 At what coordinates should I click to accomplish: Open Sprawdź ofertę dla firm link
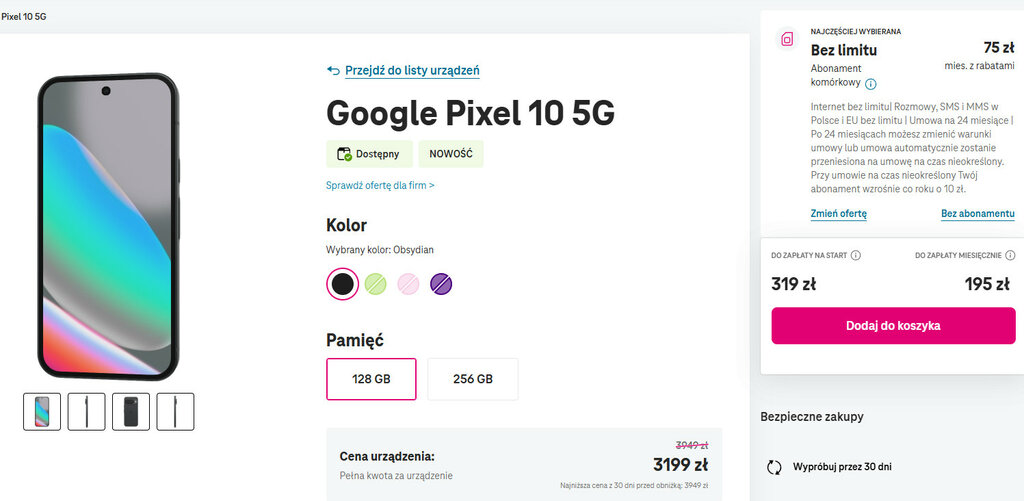click(x=380, y=185)
